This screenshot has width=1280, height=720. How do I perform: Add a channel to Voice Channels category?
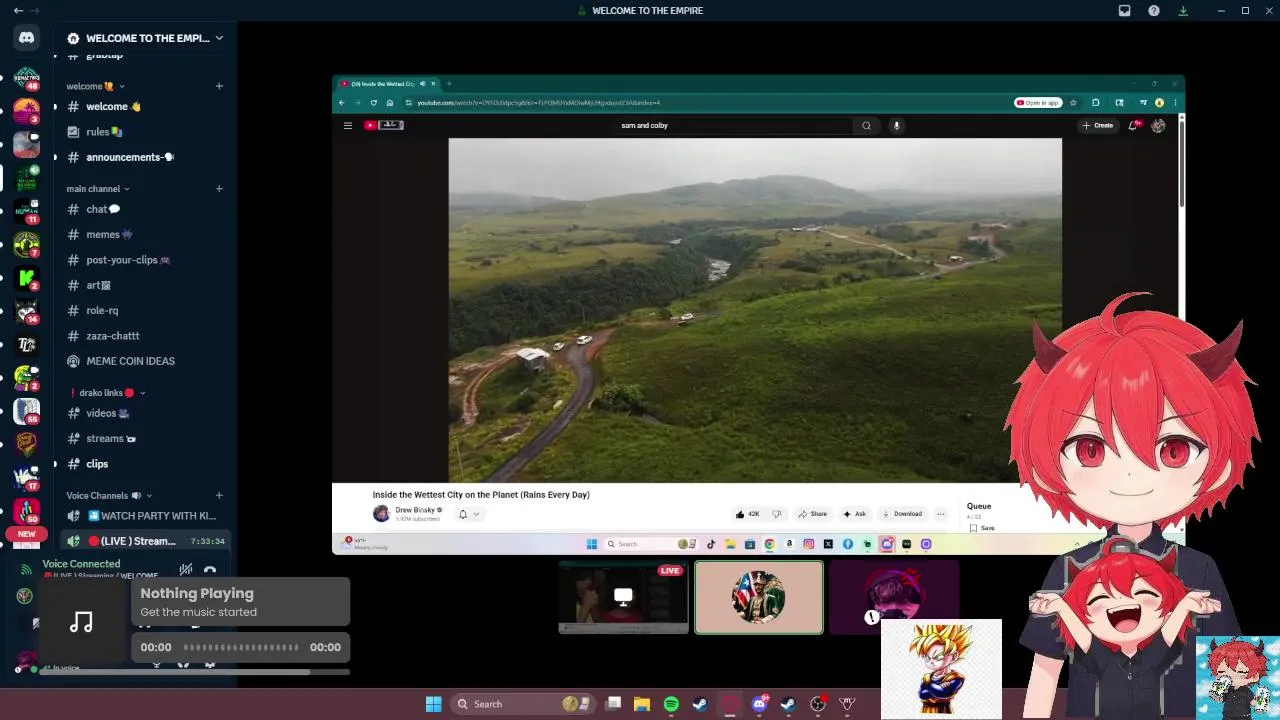pyautogui.click(x=219, y=495)
